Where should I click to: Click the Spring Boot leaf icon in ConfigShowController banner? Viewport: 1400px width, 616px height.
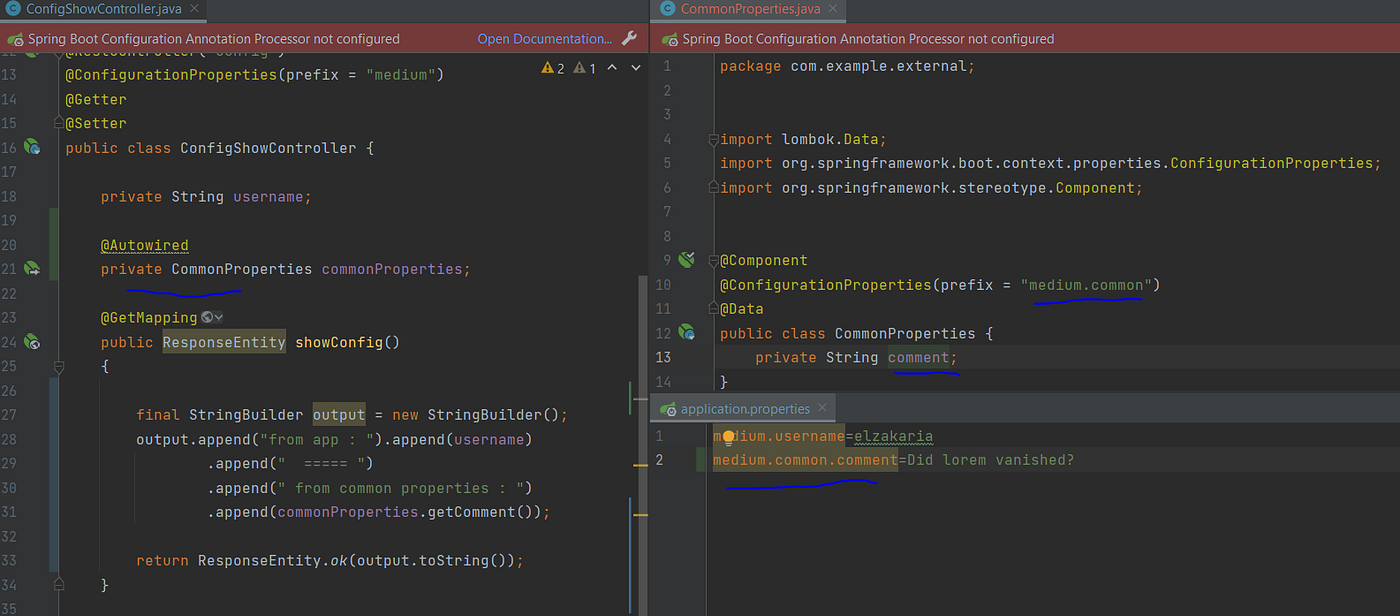point(13,37)
